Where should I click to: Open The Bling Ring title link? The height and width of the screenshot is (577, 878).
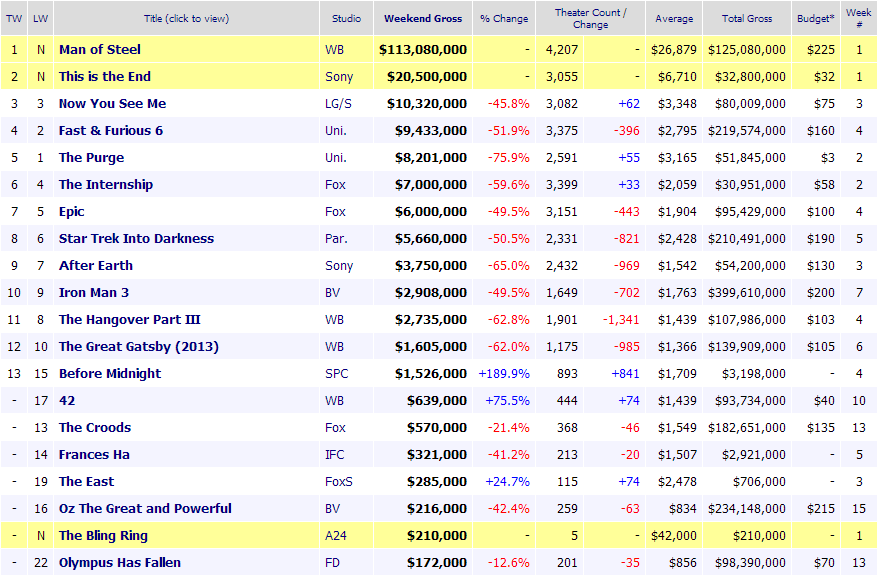[x=103, y=536]
